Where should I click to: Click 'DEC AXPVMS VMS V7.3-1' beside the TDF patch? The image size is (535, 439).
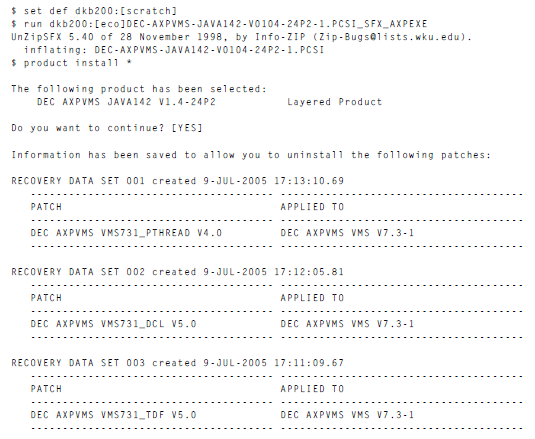click(347, 414)
